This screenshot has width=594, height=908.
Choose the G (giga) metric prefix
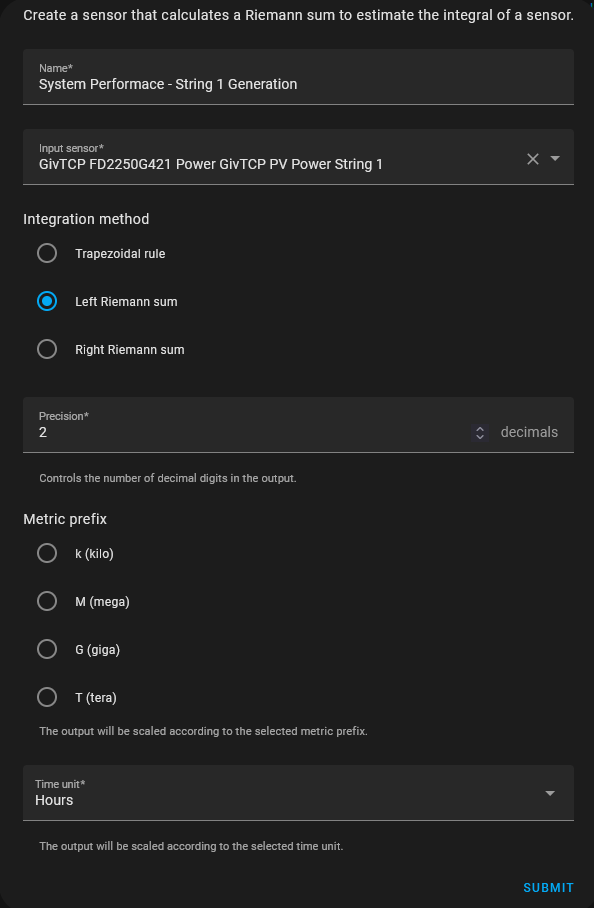(x=47, y=649)
